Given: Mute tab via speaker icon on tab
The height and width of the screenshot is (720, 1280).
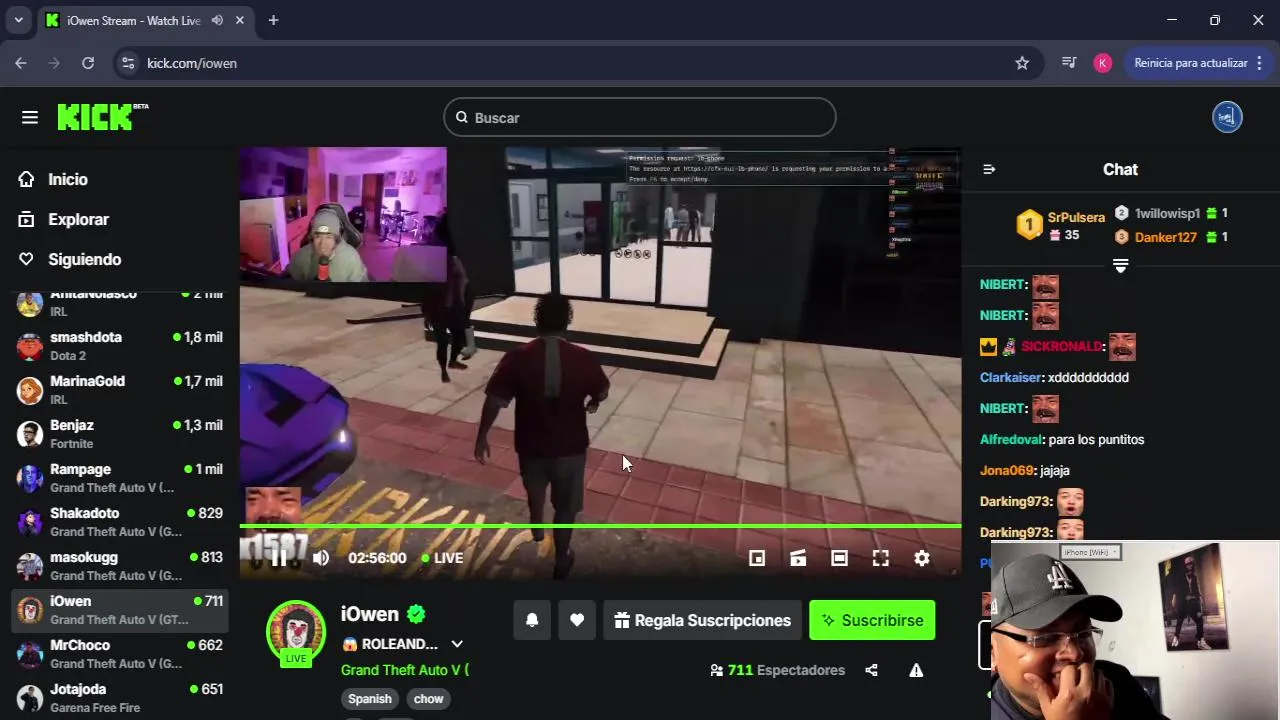Looking at the screenshot, I should [217, 20].
